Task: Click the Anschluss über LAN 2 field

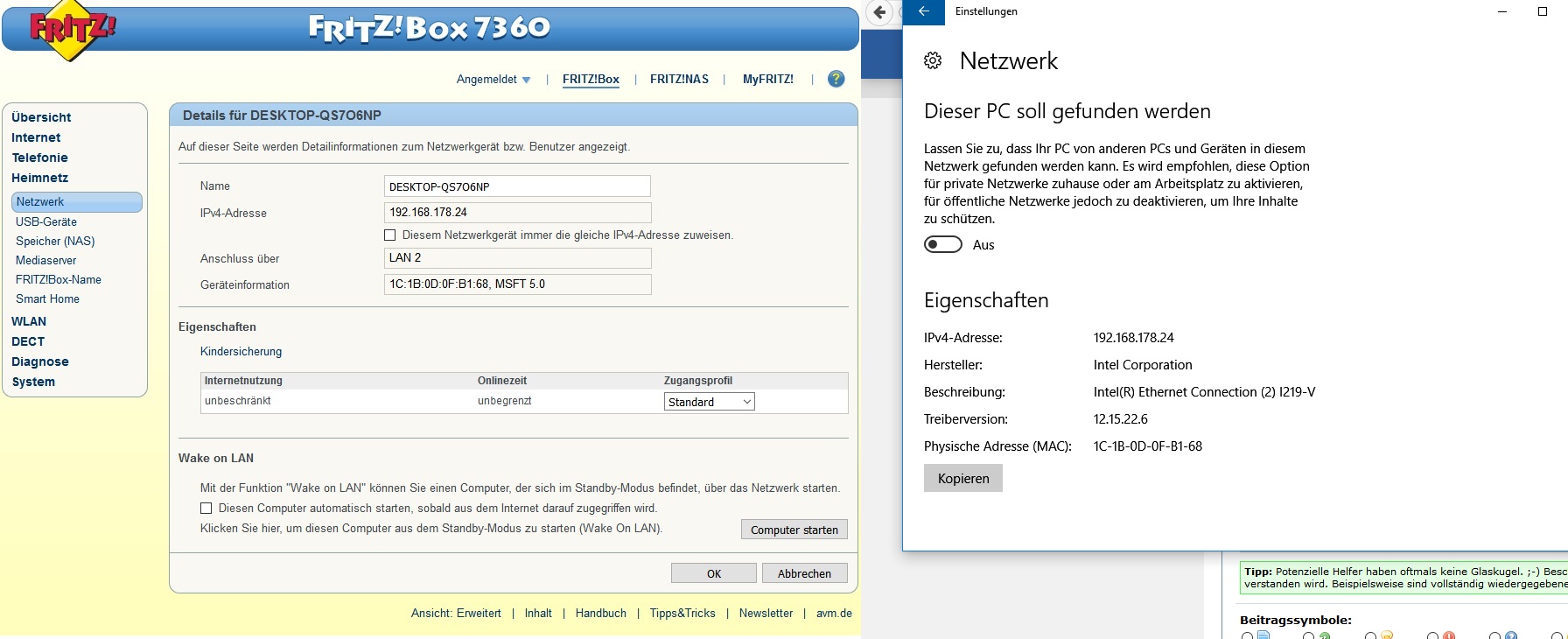Action: click(x=517, y=258)
